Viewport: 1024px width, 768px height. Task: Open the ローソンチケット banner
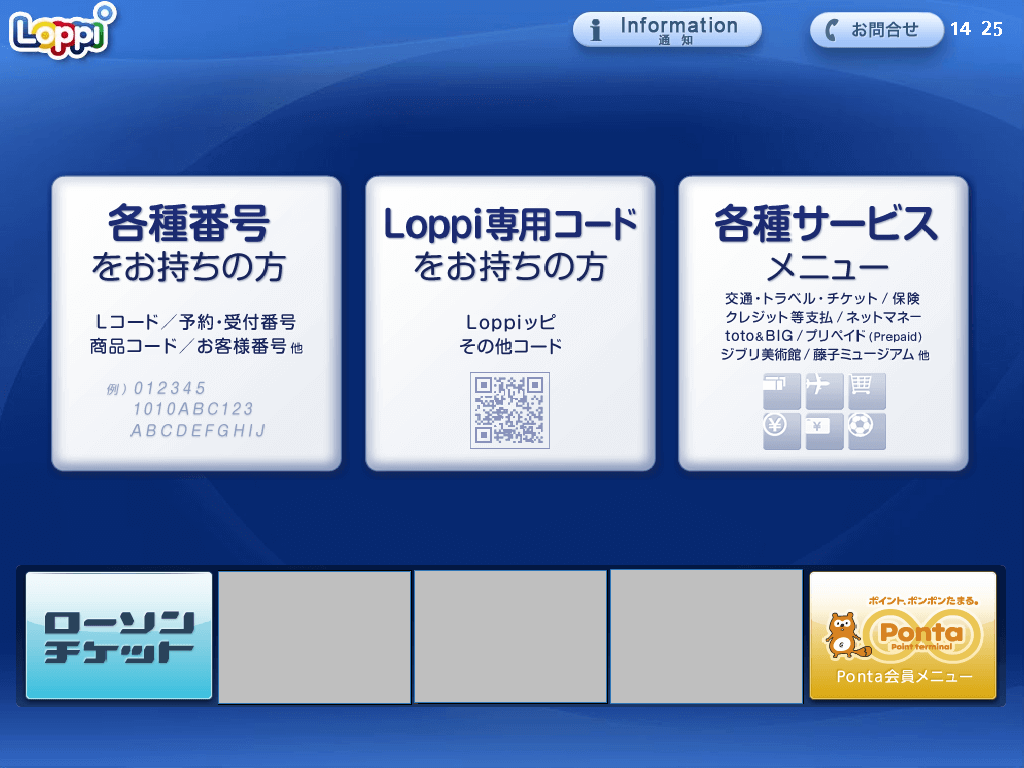click(119, 635)
